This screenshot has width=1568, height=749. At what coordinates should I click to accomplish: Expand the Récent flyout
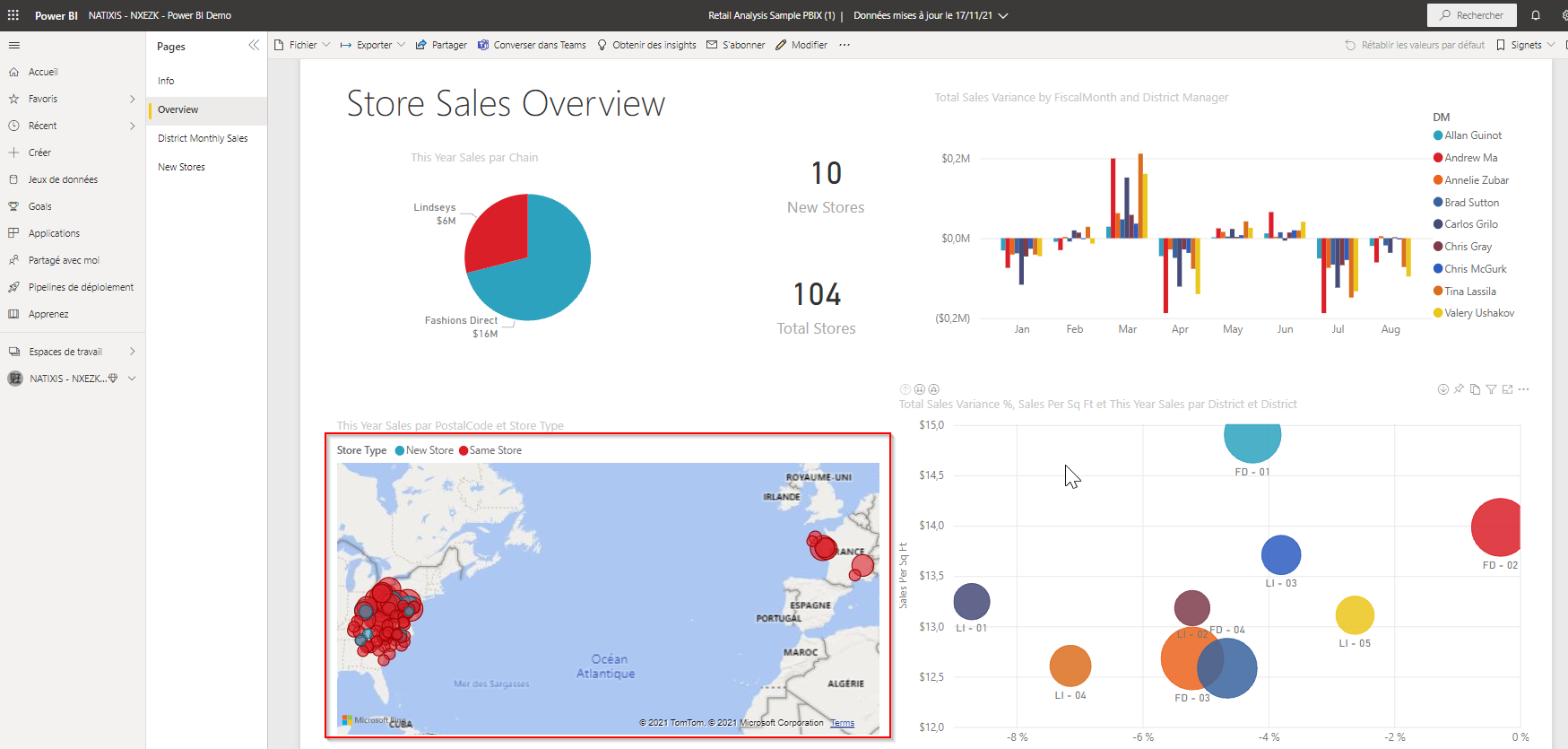(x=133, y=126)
